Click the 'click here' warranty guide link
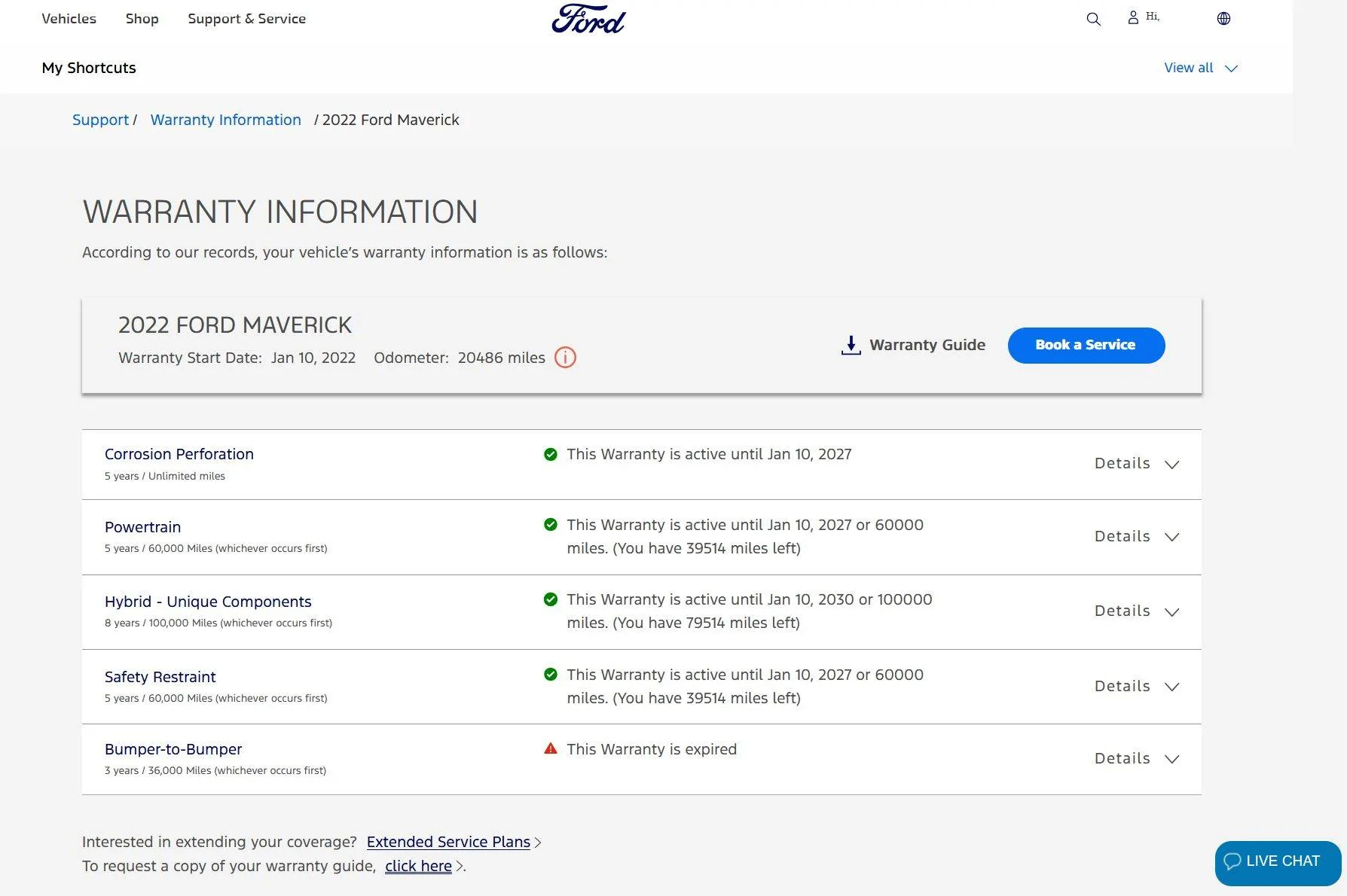Screen dimensions: 1347x896 [418, 866]
